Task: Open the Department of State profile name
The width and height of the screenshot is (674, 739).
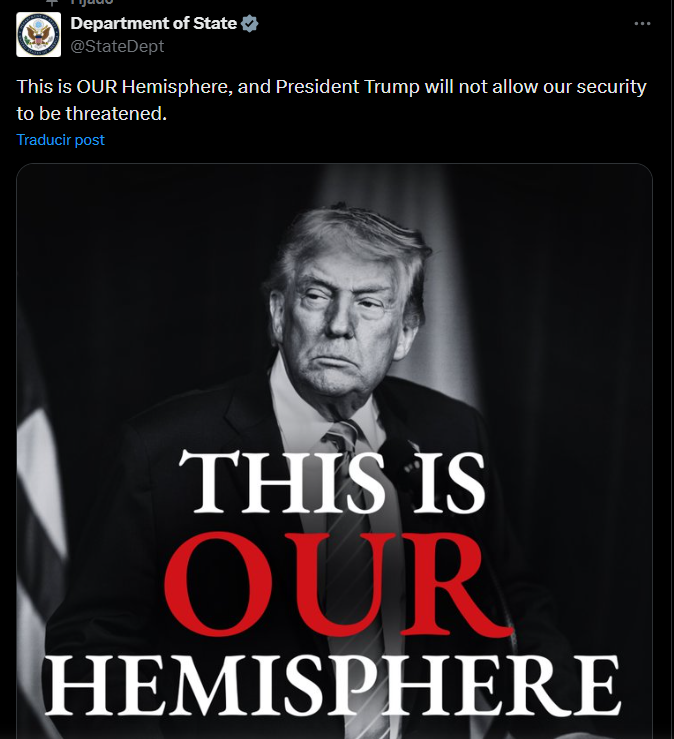Action: tap(154, 23)
